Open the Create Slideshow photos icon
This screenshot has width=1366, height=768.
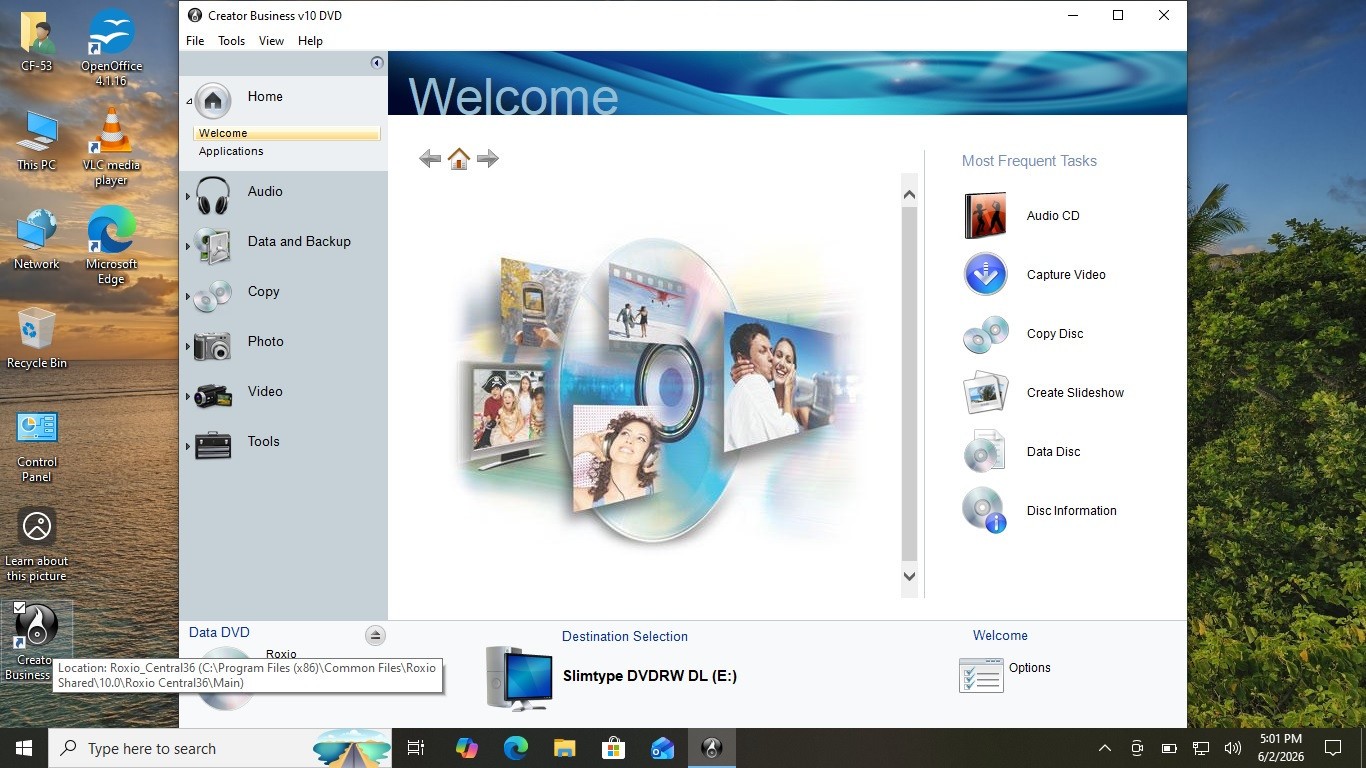(x=985, y=393)
